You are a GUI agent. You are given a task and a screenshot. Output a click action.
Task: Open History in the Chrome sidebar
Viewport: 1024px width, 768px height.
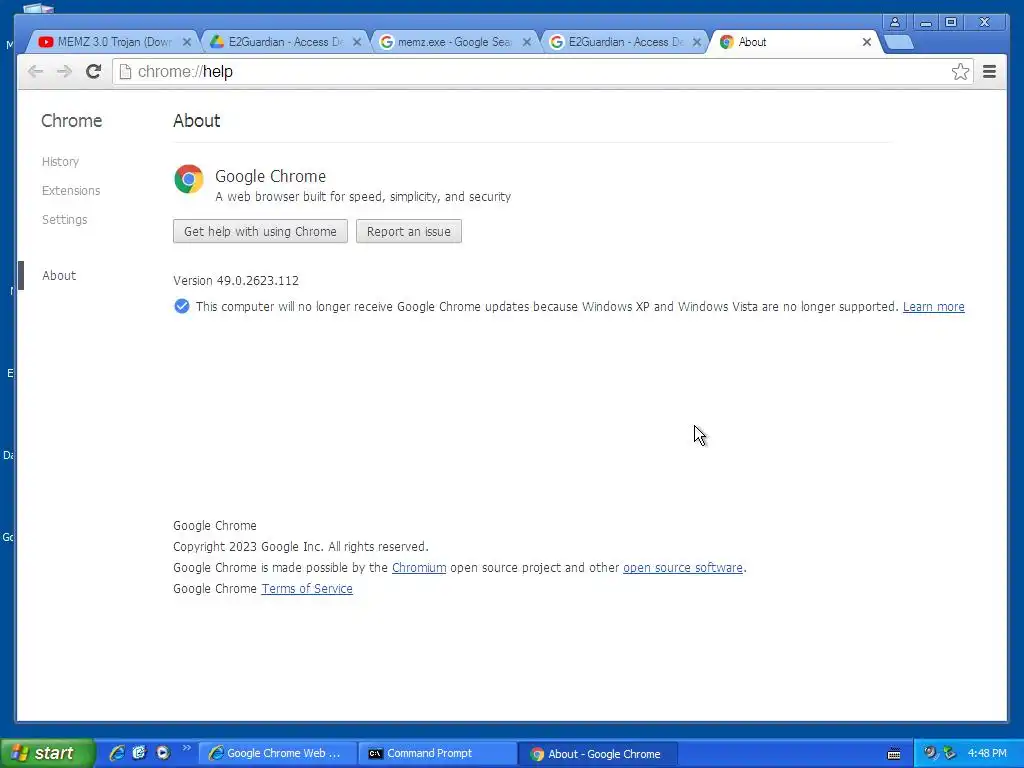click(60, 161)
